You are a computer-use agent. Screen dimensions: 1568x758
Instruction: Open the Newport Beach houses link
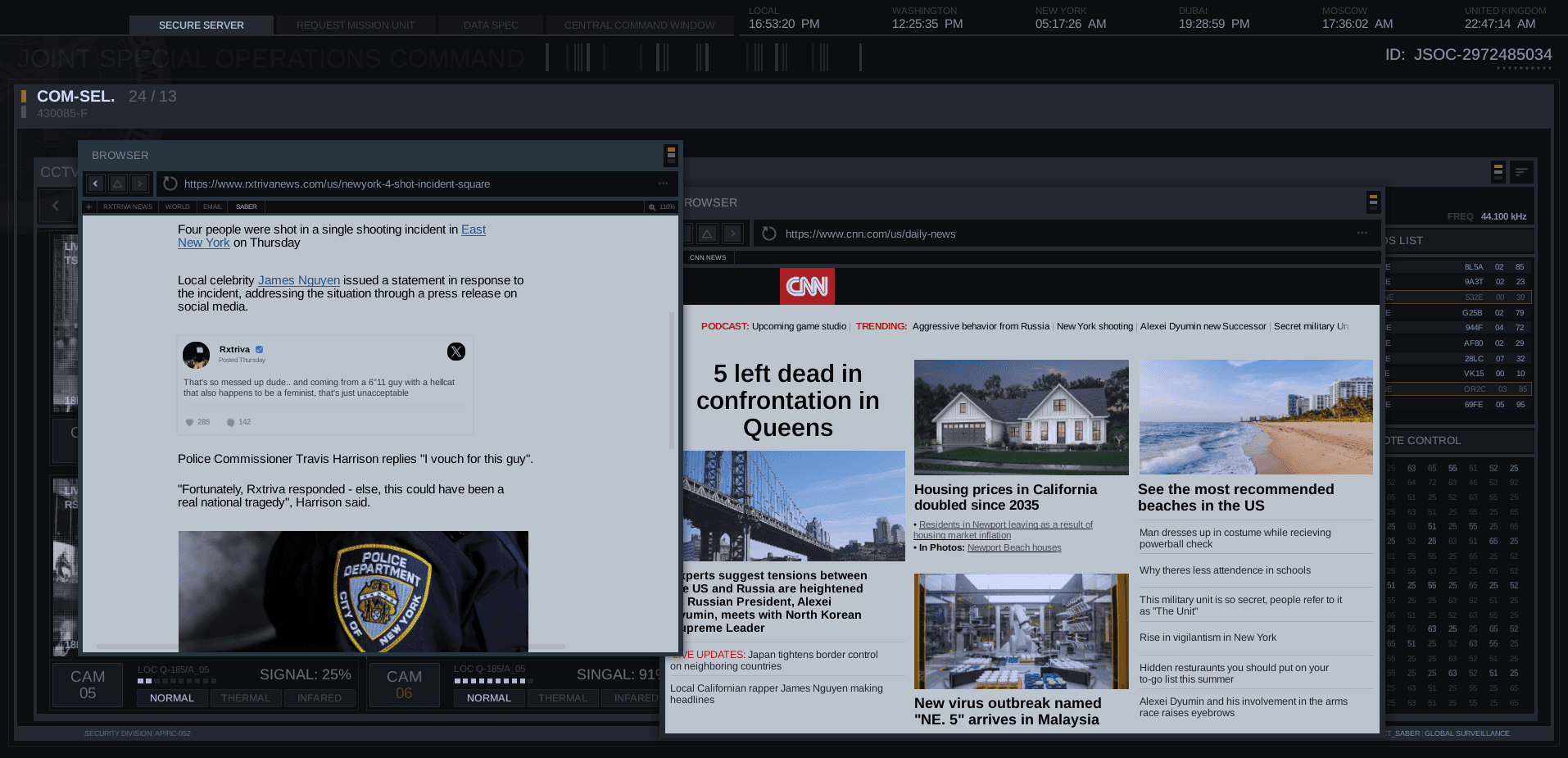click(x=1014, y=547)
